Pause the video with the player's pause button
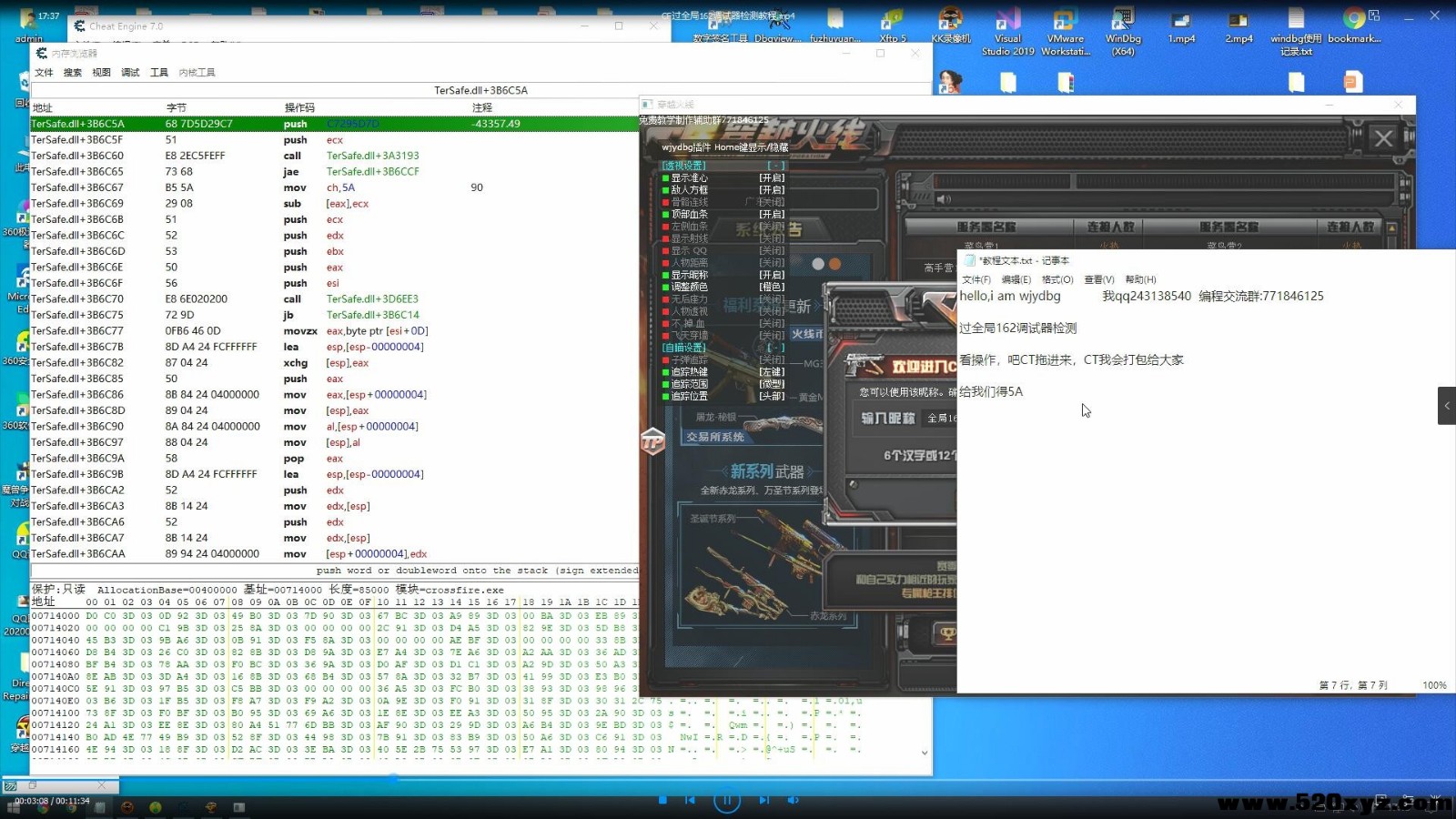Screen dimensions: 1456x819 click(726, 801)
